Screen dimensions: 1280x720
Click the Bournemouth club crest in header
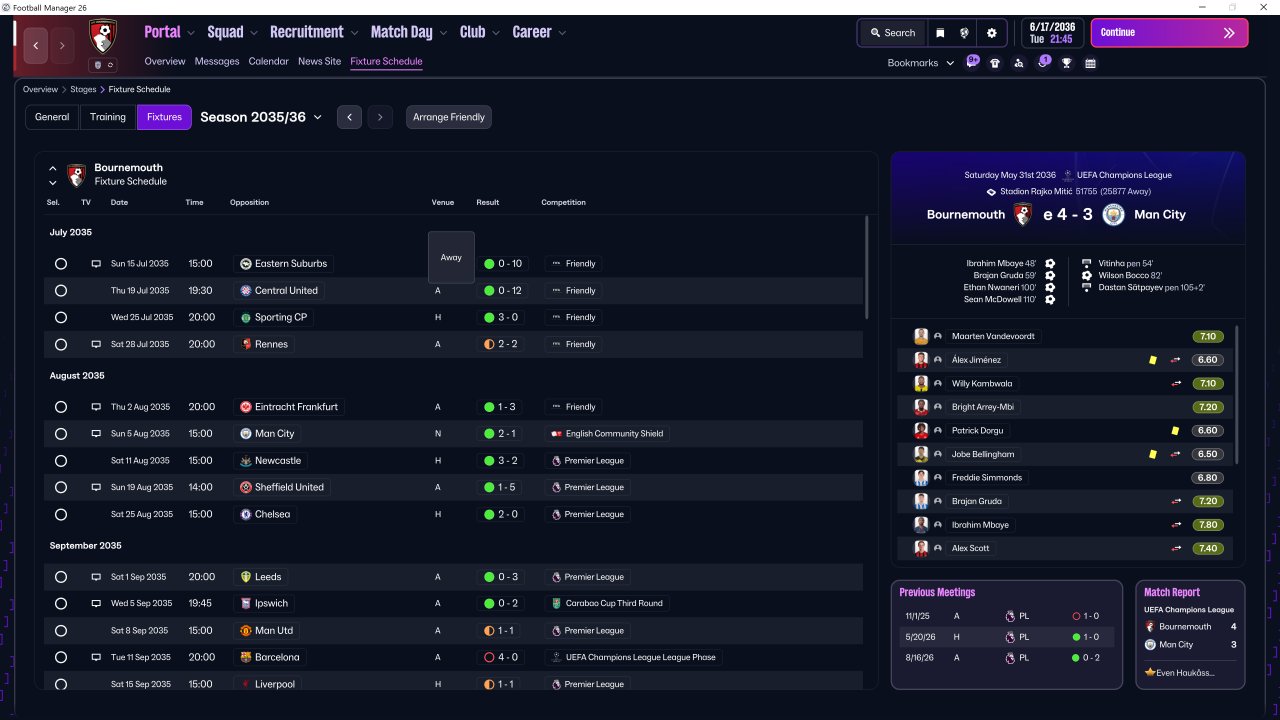click(x=102, y=37)
